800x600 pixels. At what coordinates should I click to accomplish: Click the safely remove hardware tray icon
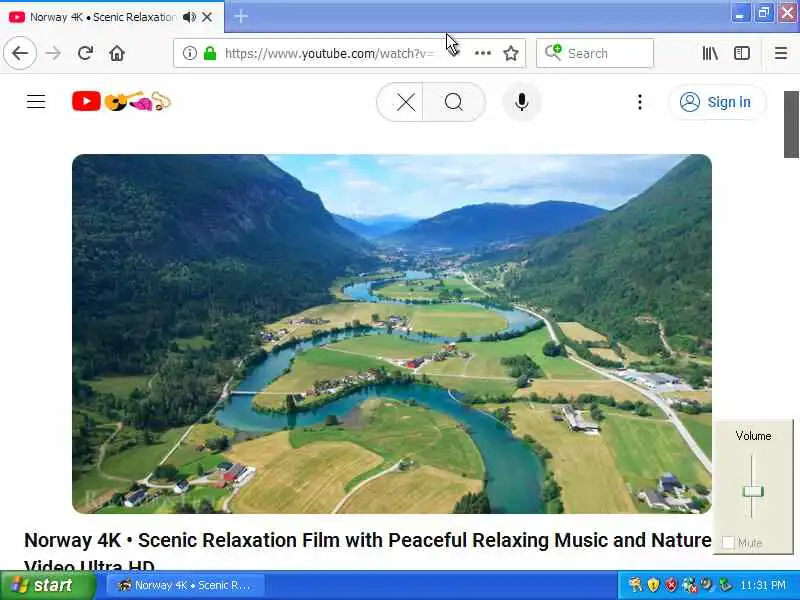(x=725, y=585)
